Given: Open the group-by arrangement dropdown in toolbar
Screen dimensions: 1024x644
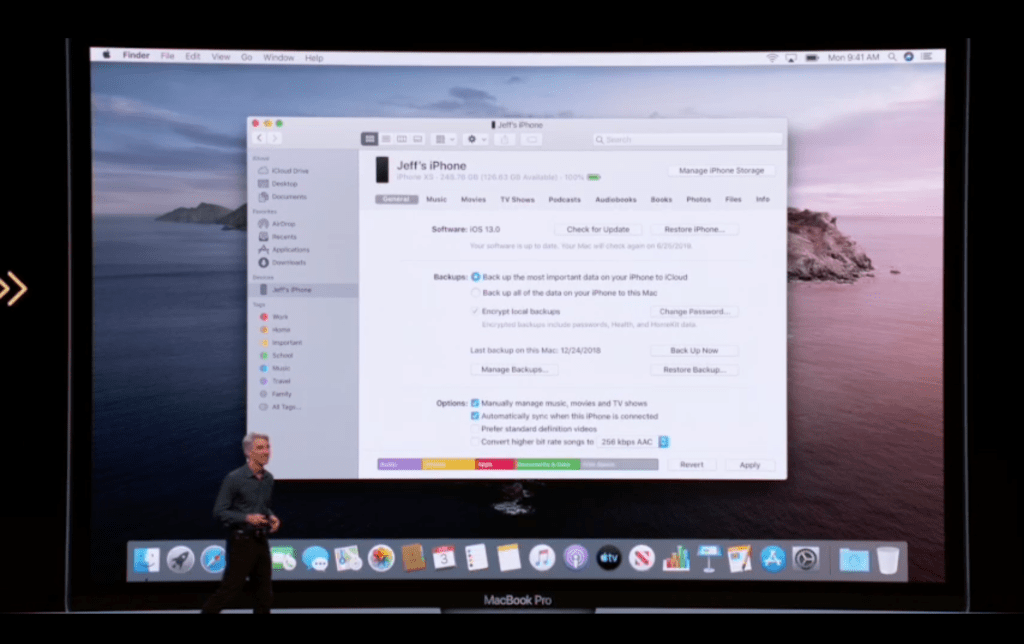Looking at the screenshot, I should click(x=443, y=139).
